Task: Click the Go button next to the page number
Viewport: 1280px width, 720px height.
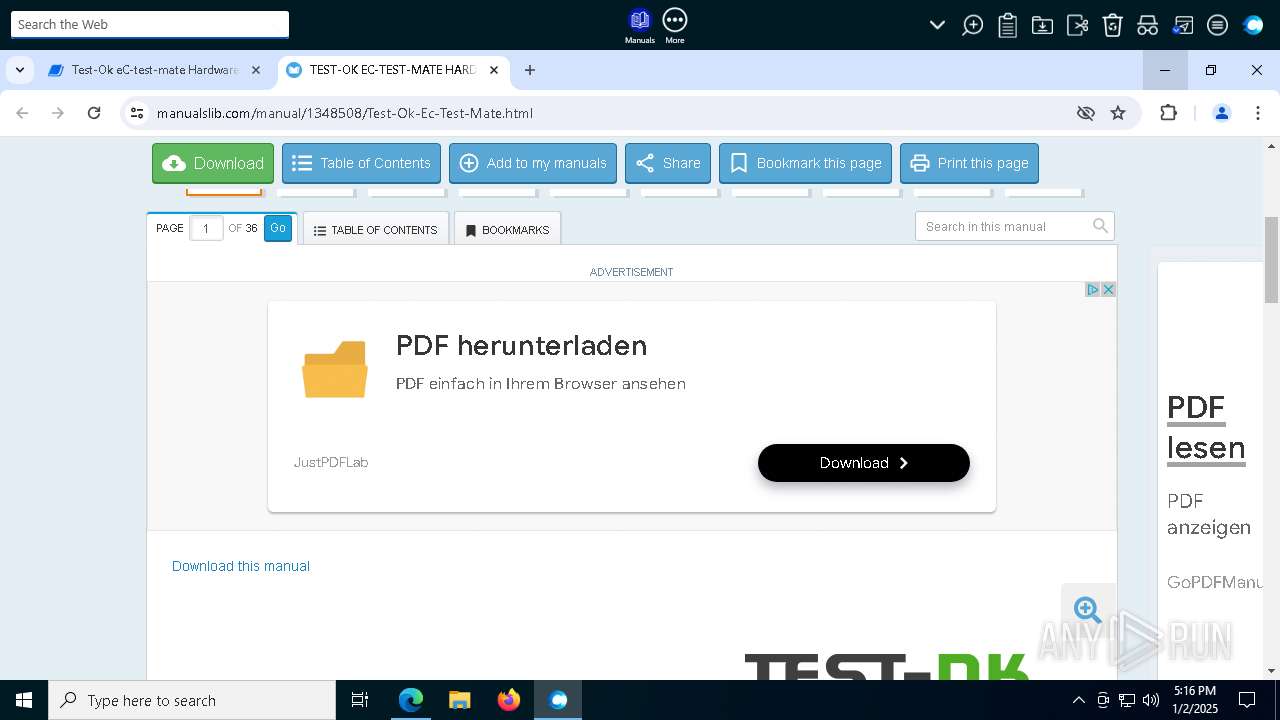Action: tap(278, 228)
